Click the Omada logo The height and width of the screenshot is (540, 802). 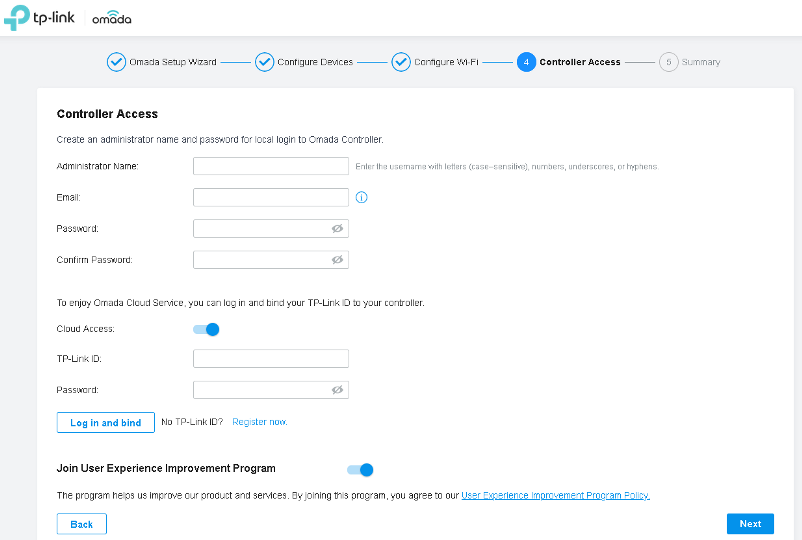pos(112,18)
